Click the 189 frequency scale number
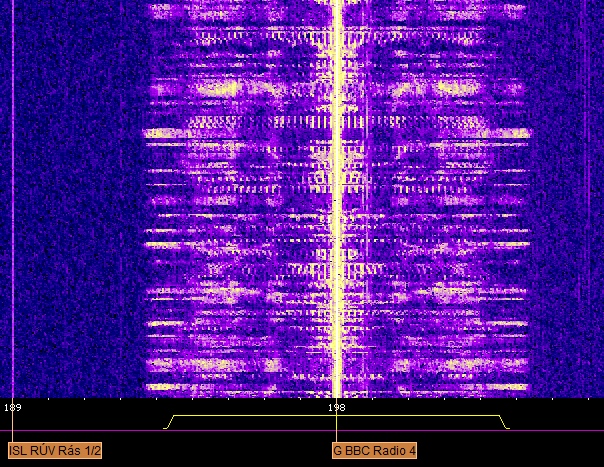 [12, 408]
